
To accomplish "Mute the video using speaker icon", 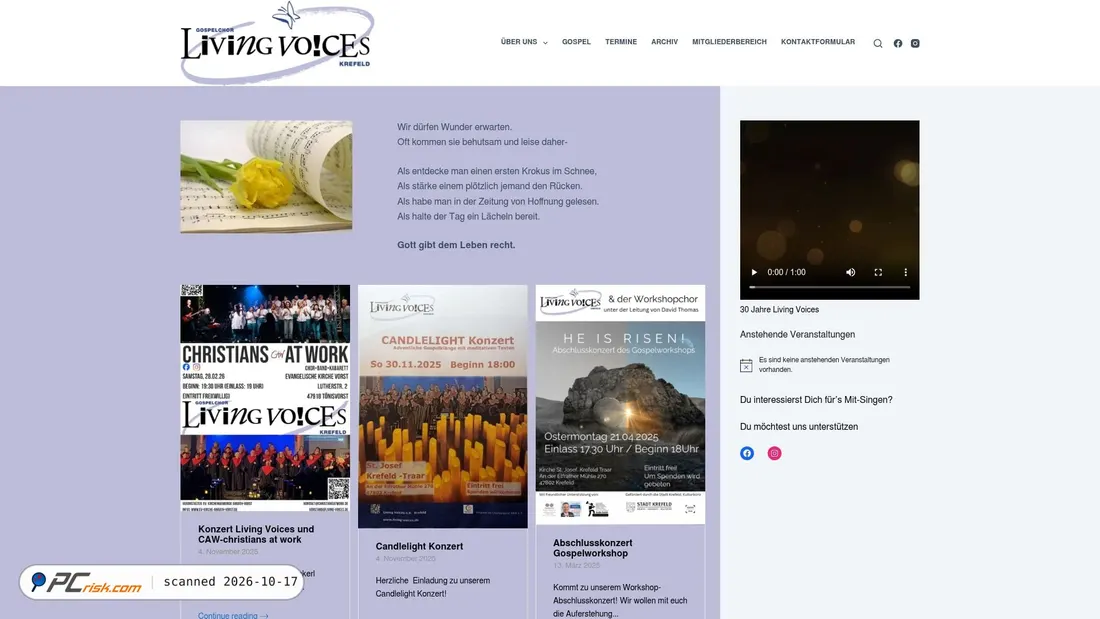I will [x=850, y=272].
